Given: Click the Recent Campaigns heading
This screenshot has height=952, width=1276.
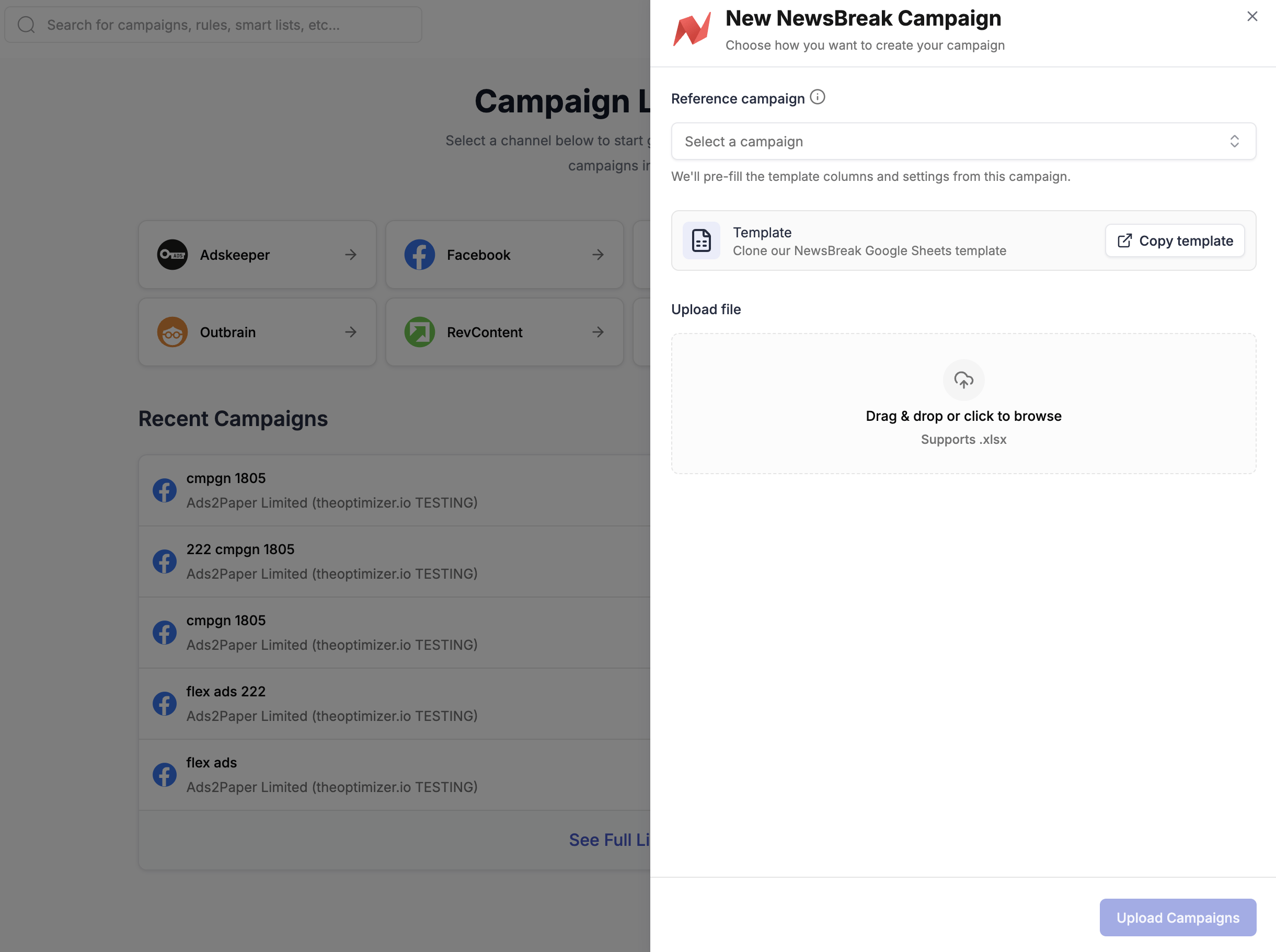Looking at the screenshot, I should click(x=233, y=418).
